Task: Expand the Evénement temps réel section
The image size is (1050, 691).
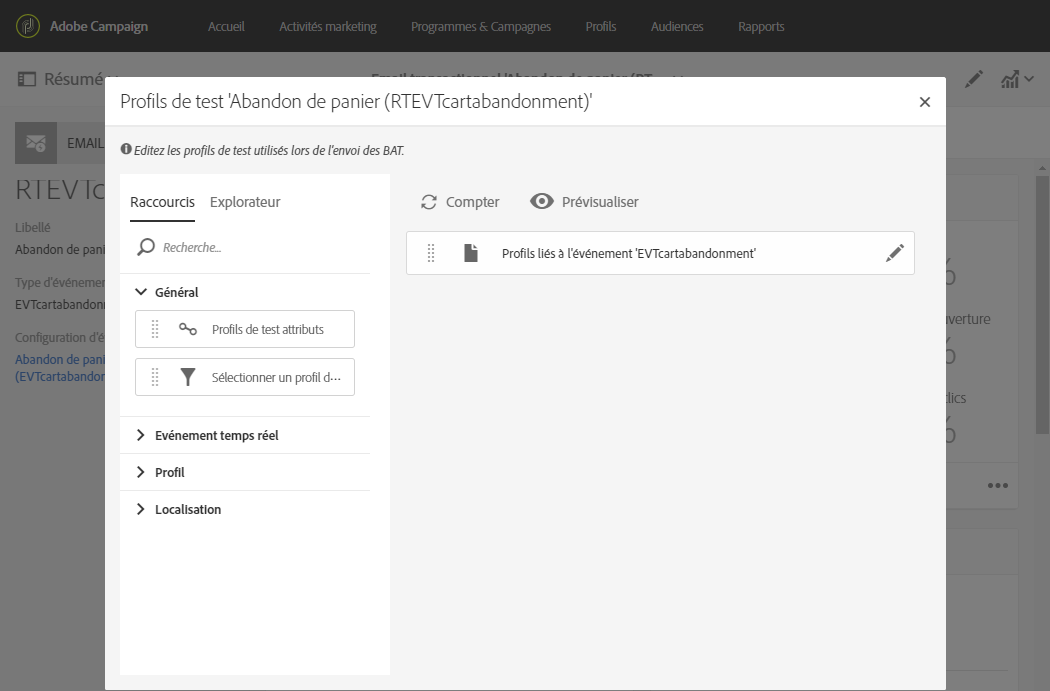Action: (141, 436)
